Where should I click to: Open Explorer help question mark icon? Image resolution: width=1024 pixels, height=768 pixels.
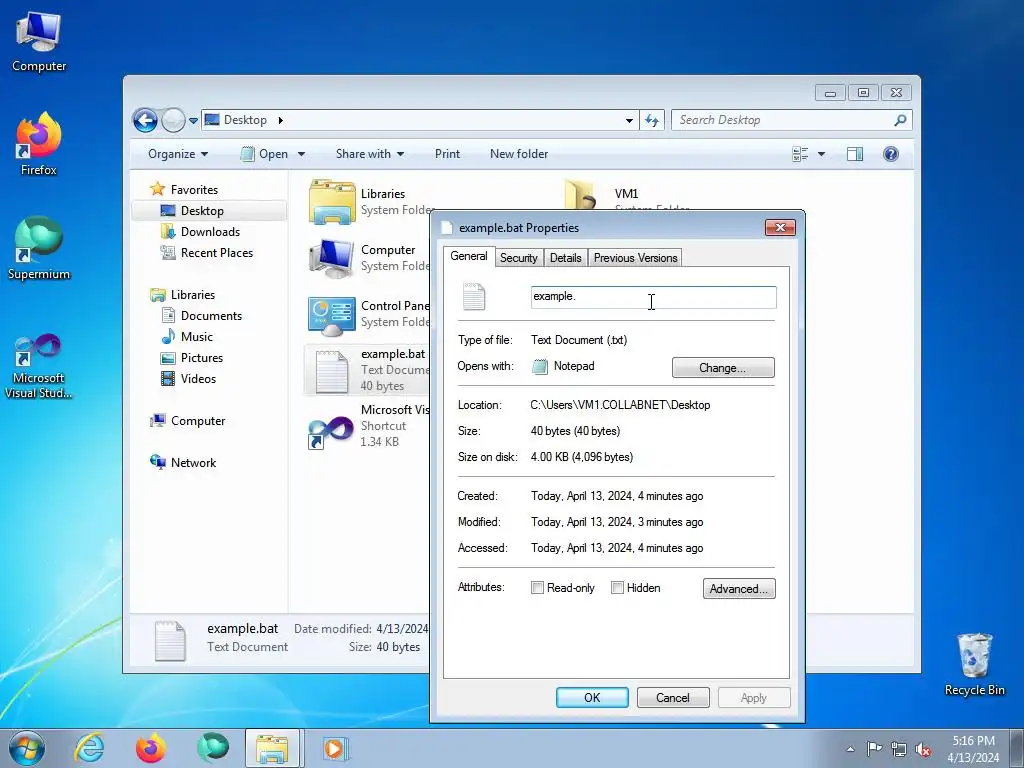(891, 154)
